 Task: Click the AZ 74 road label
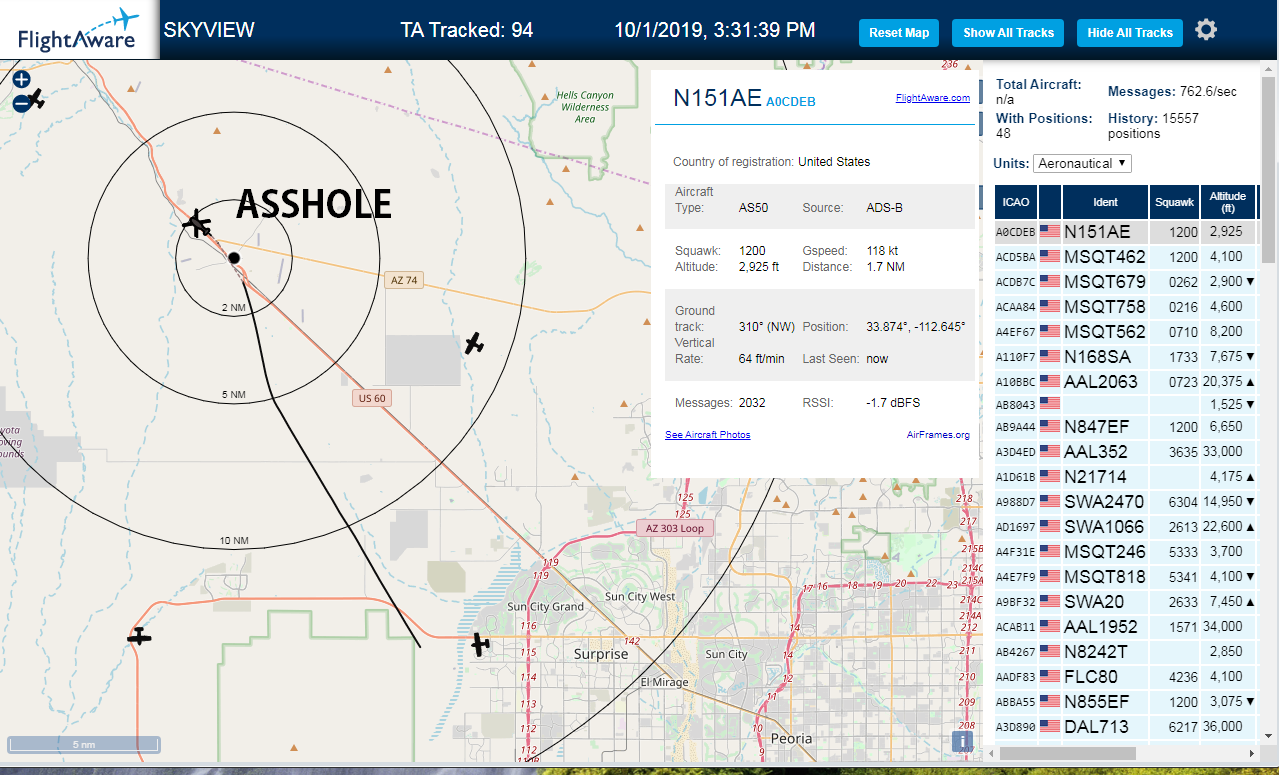(404, 281)
